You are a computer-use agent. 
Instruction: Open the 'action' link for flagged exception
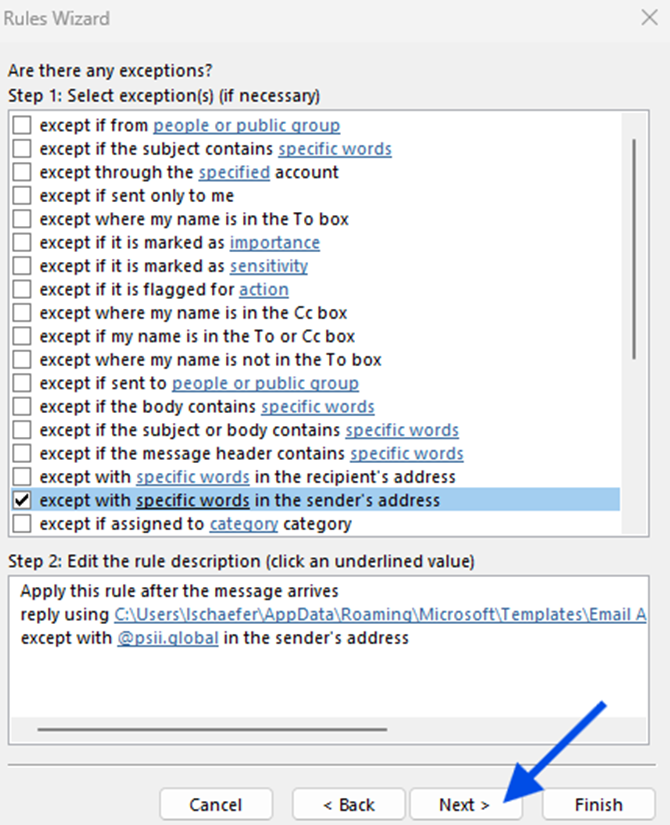263,290
